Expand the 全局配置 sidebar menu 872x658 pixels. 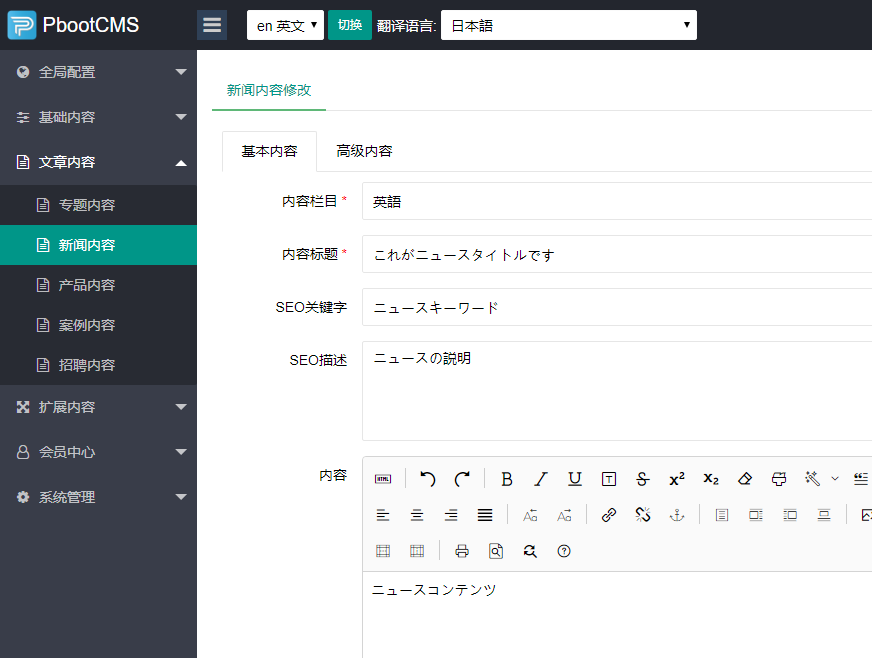pyautogui.click(x=98, y=72)
